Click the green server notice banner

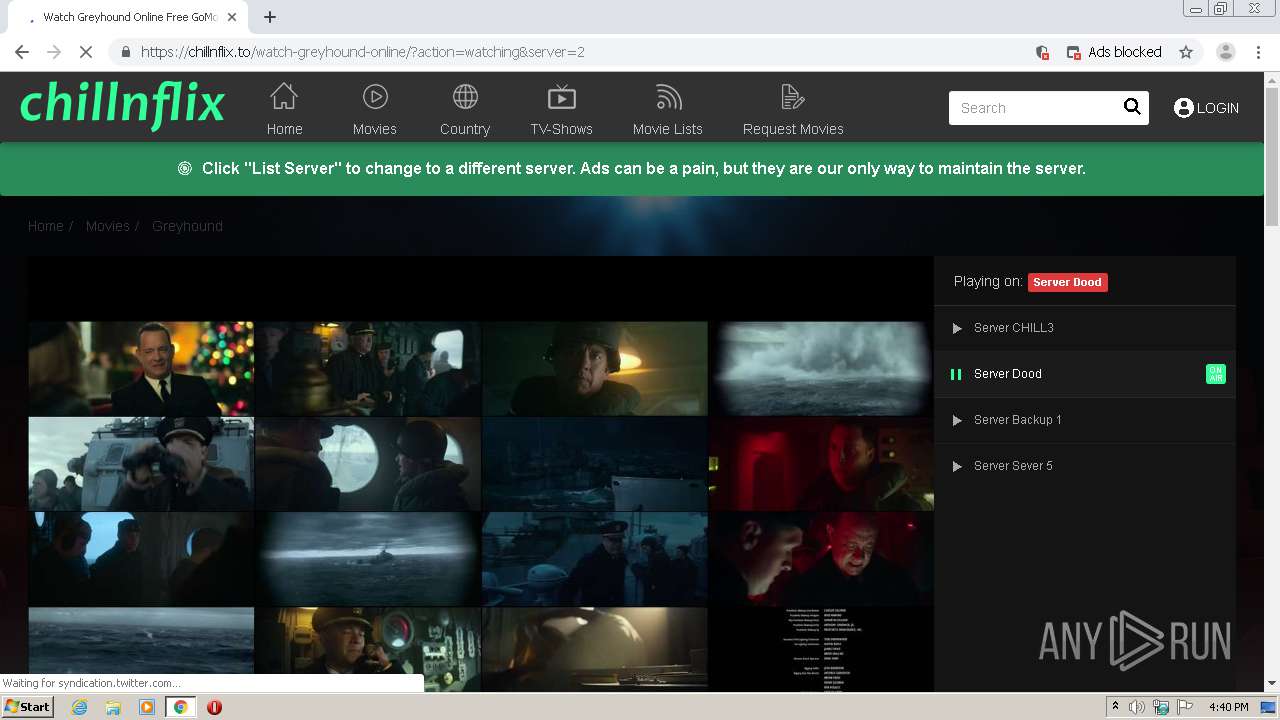tap(633, 169)
